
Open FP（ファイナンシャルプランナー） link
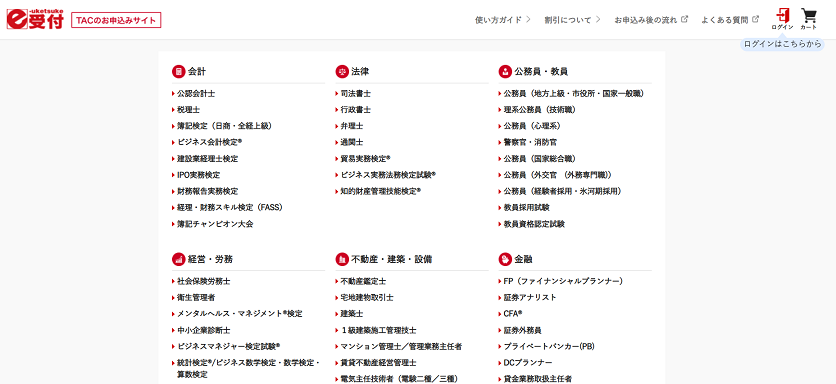point(564,281)
